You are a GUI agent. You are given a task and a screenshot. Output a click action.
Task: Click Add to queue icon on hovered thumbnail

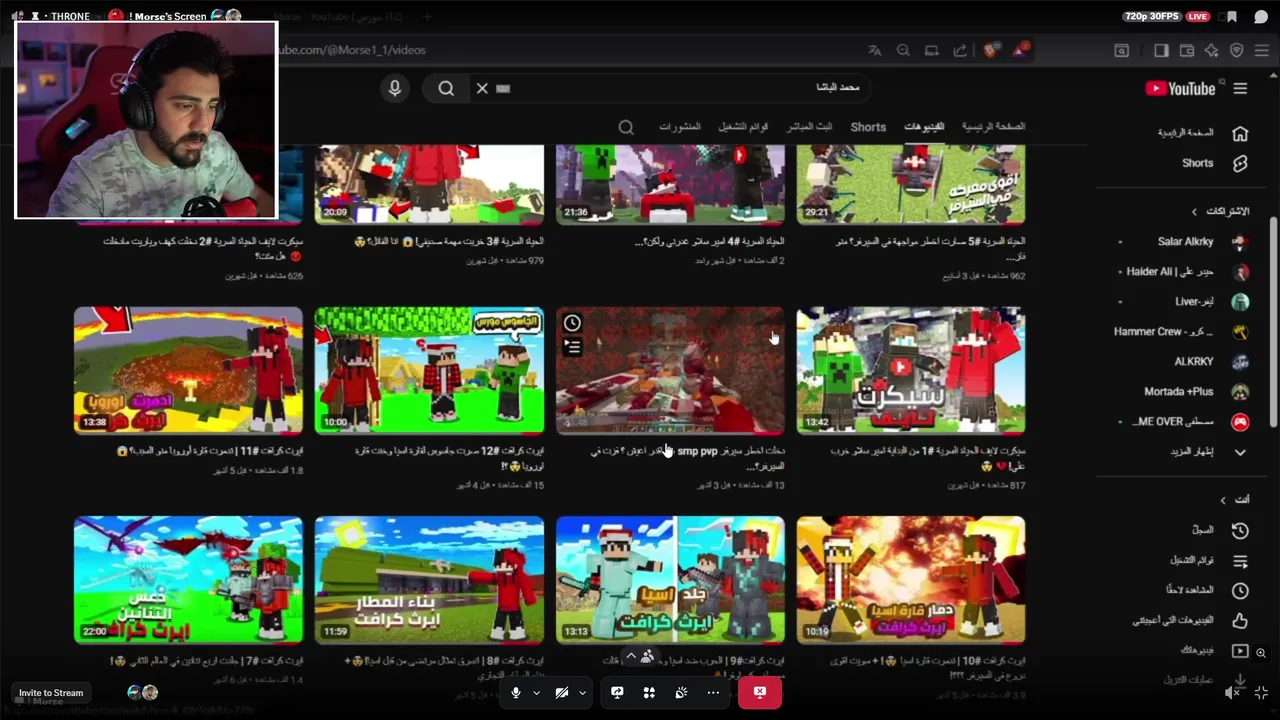572,347
